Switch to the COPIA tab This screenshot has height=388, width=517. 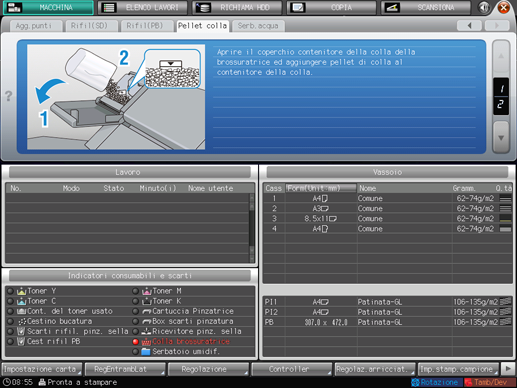(x=332, y=8)
